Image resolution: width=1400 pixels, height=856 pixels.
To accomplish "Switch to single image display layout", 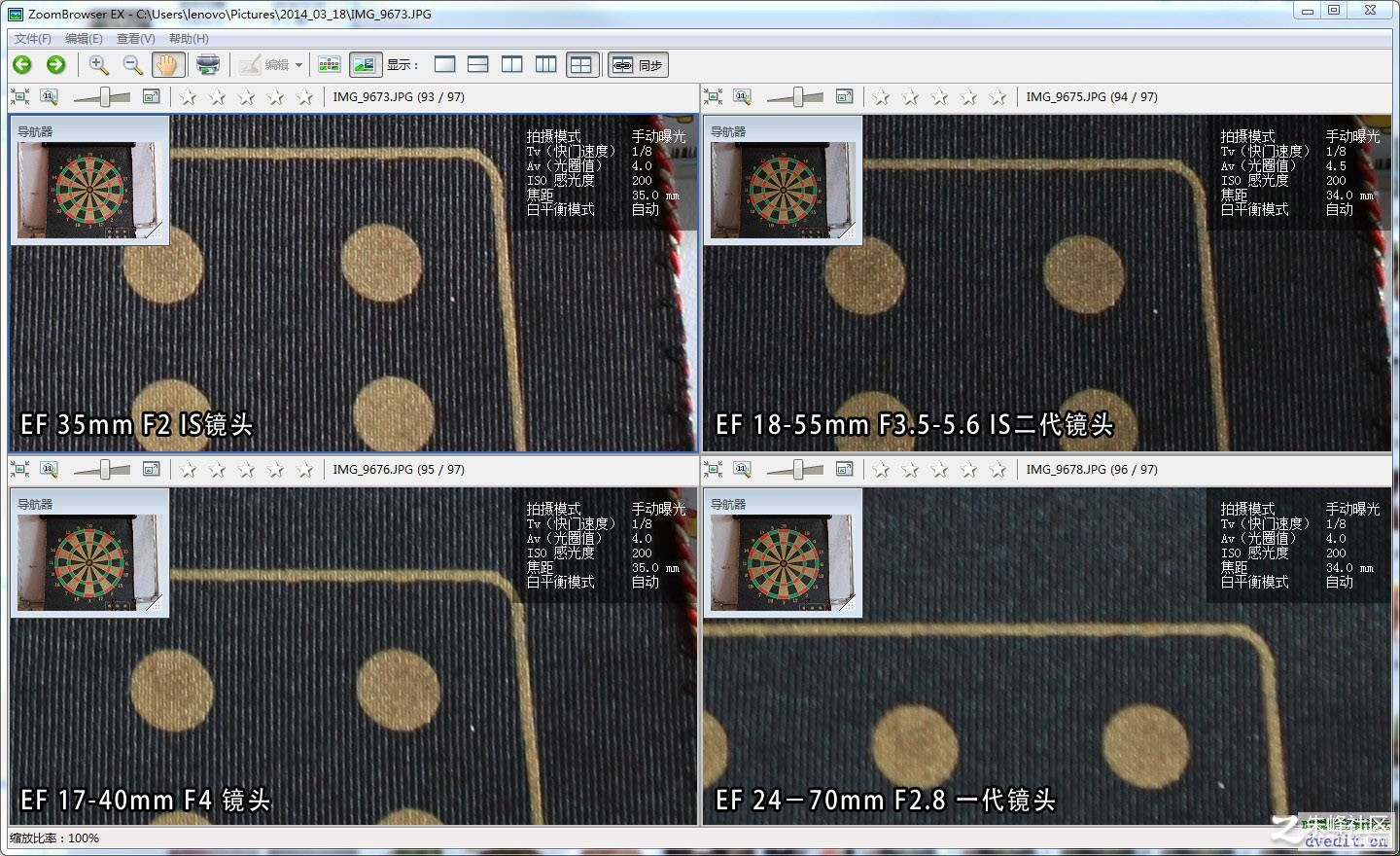I will click(445, 65).
